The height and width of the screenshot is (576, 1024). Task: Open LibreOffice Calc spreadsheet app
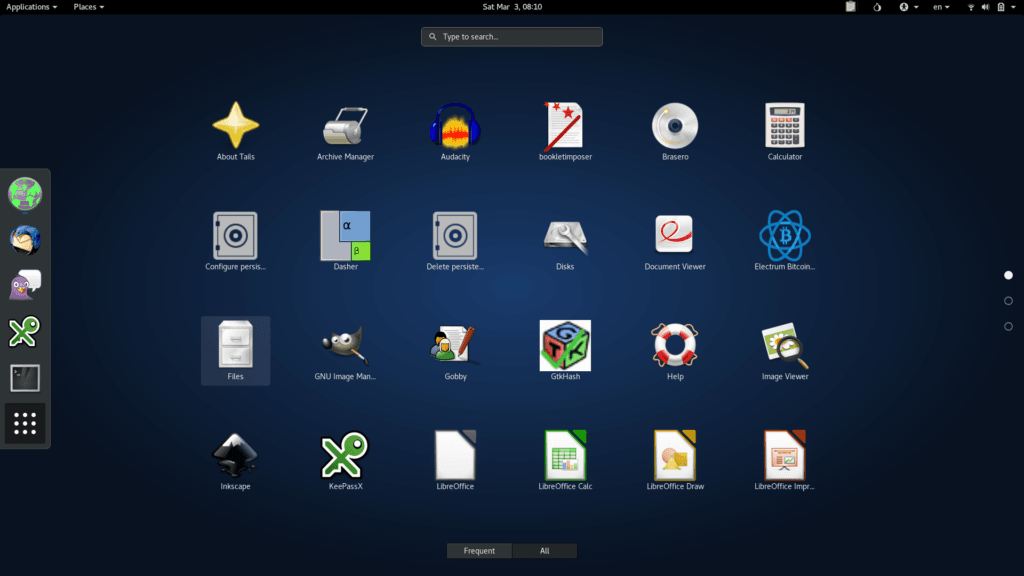tap(565, 456)
